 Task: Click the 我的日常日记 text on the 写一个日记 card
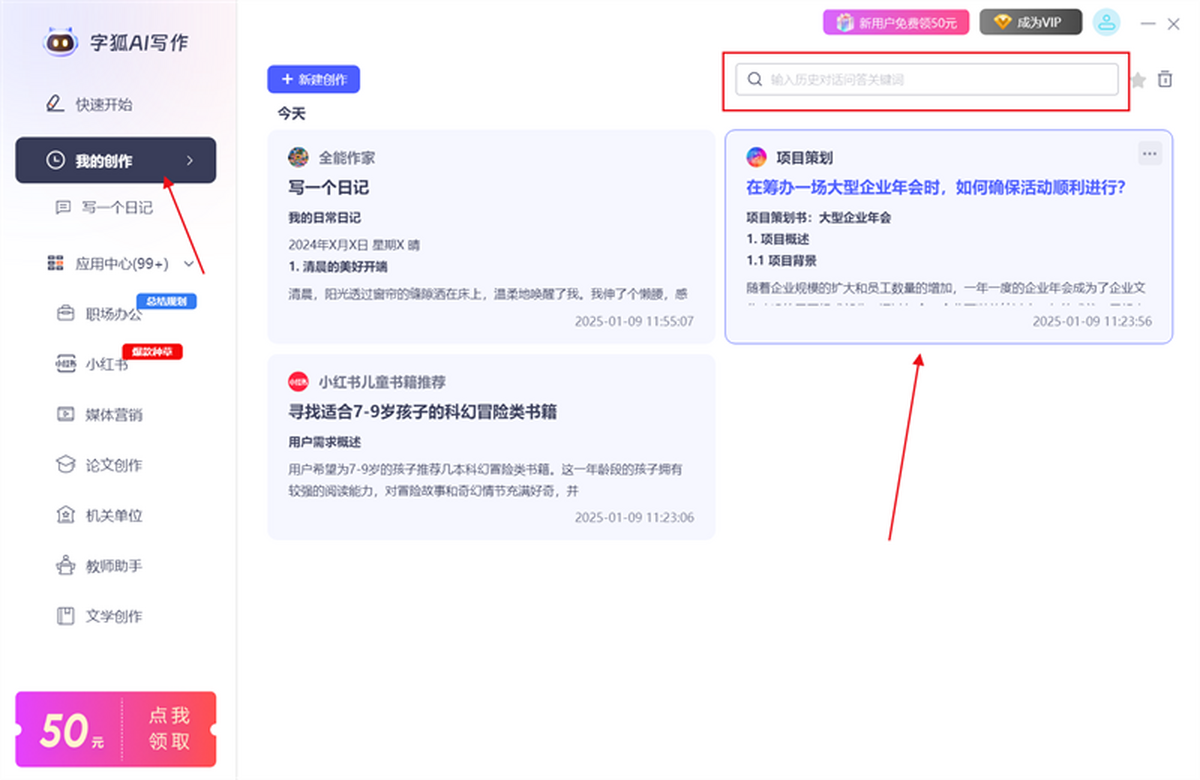point(324,217)
